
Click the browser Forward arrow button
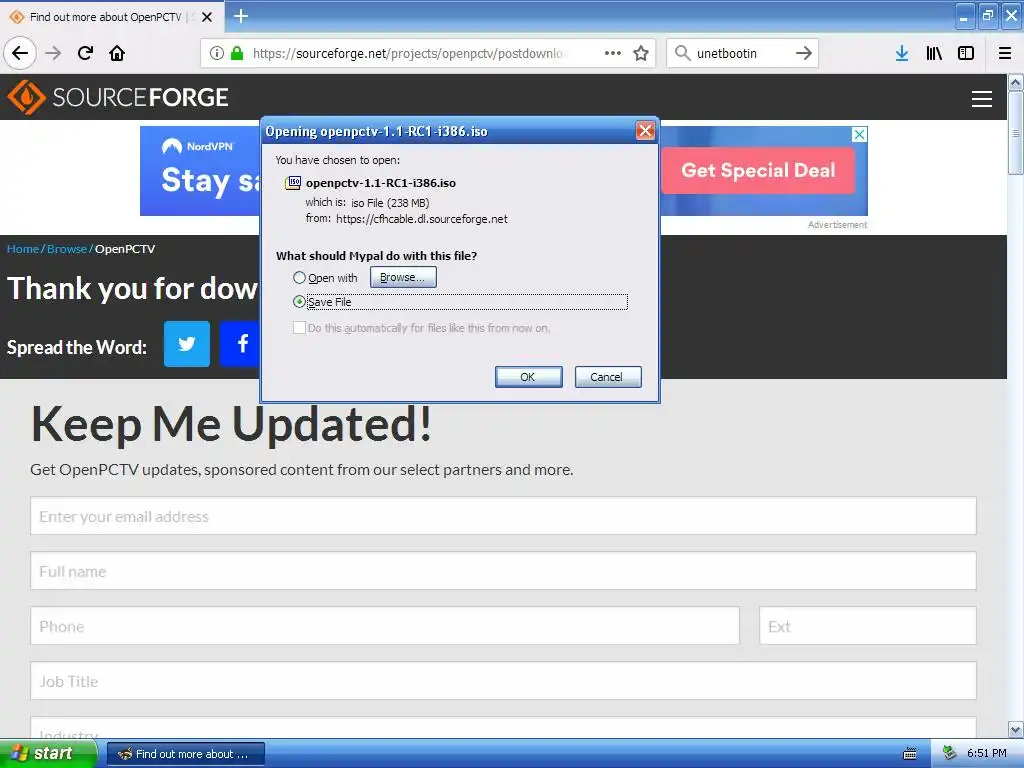tap(53, 53)
